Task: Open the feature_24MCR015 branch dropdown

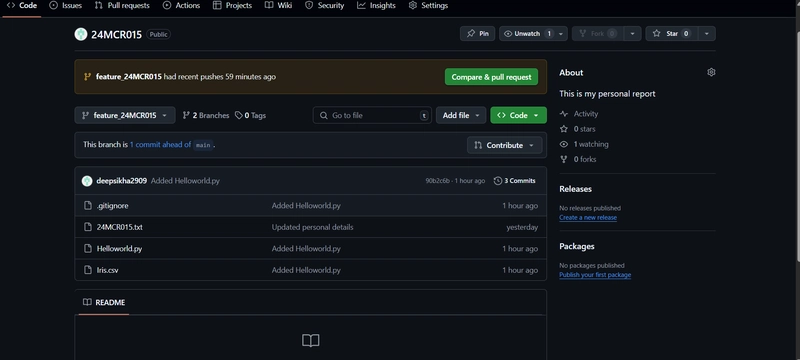Action: click(125, 115)
